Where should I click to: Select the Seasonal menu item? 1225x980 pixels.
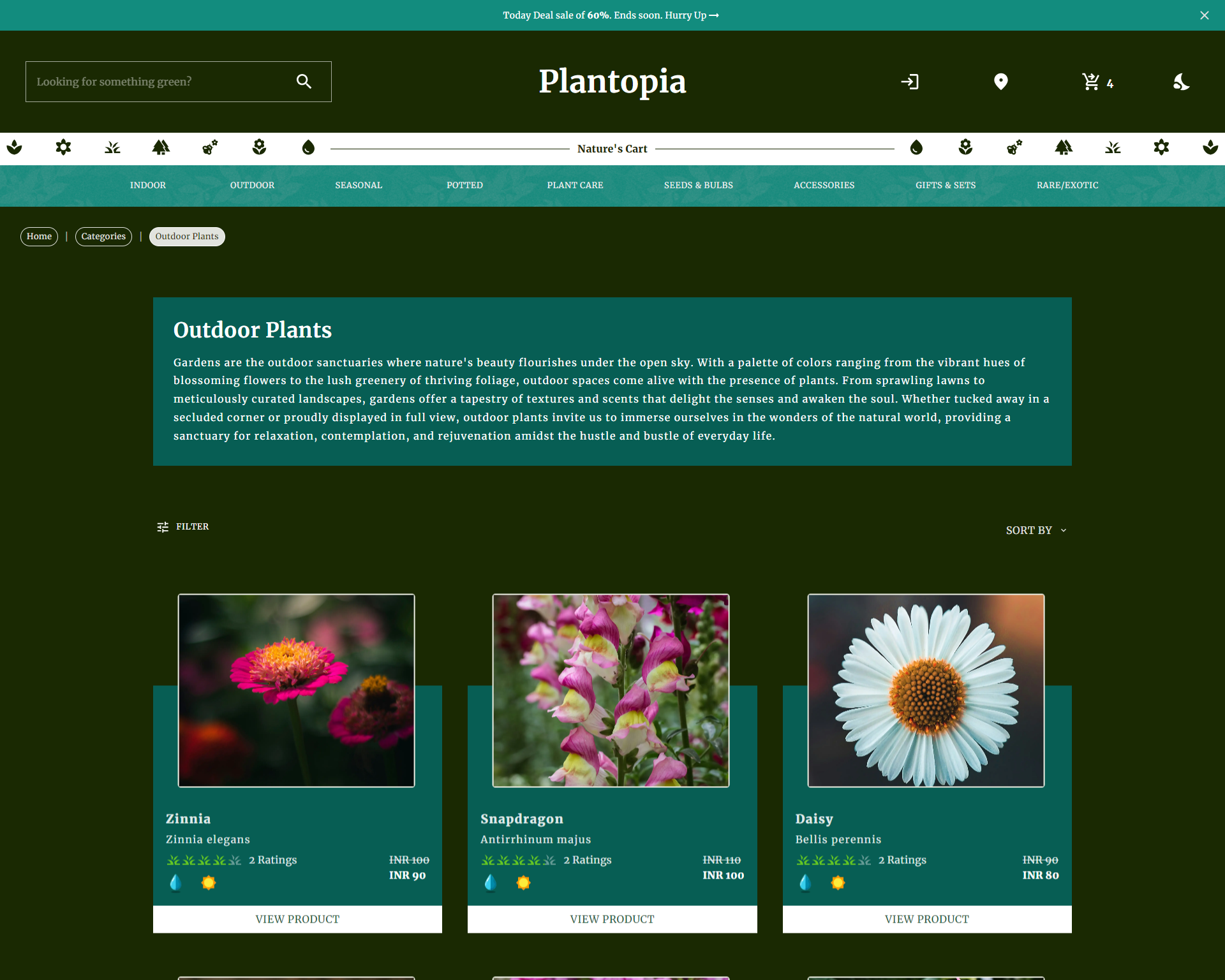tap(359, 185)
